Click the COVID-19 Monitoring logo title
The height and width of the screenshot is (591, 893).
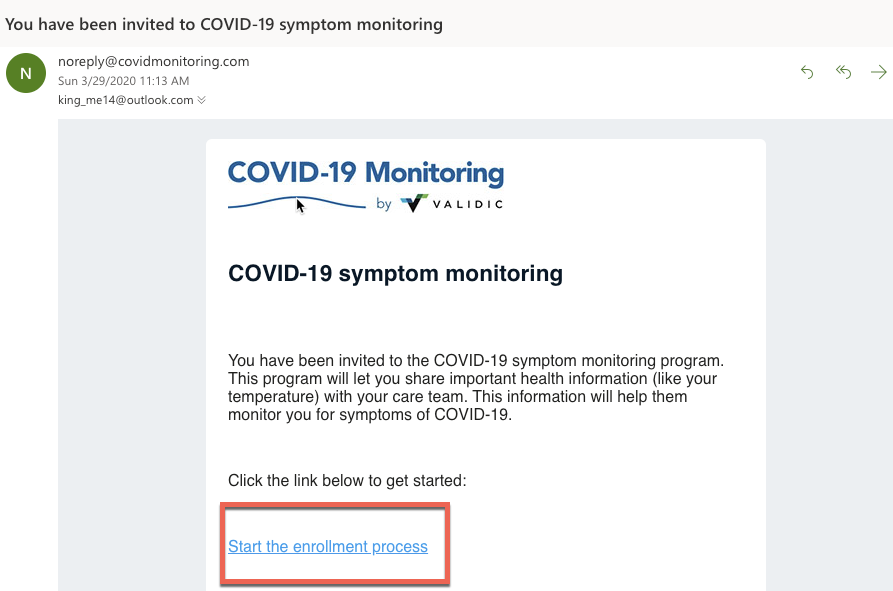pos(366,173)
